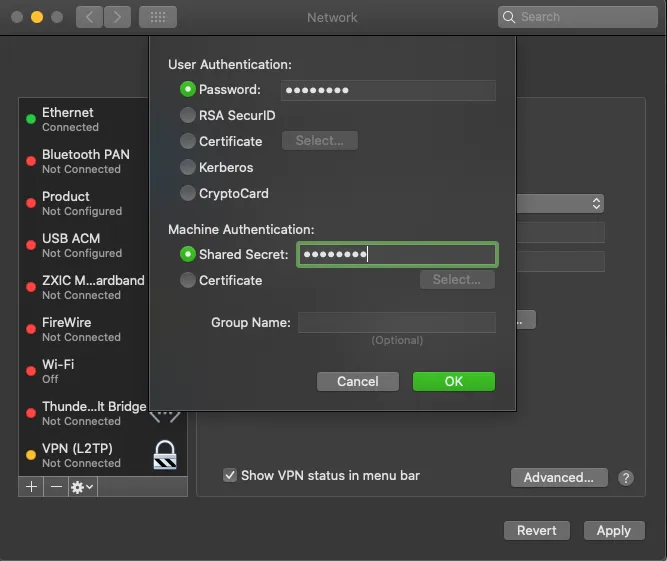Go back with the left arrow
The image size is (667, 561).
89,17
